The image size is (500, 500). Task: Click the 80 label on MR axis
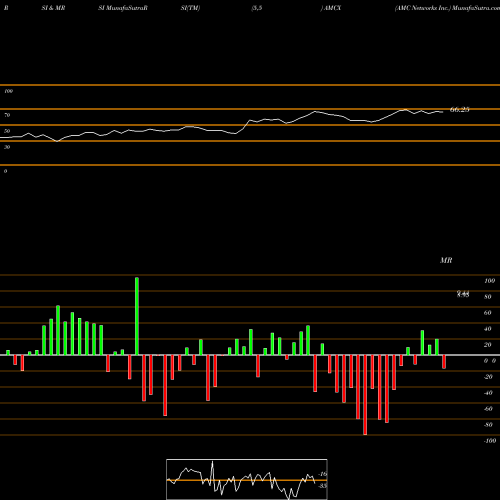click(488, 297)
